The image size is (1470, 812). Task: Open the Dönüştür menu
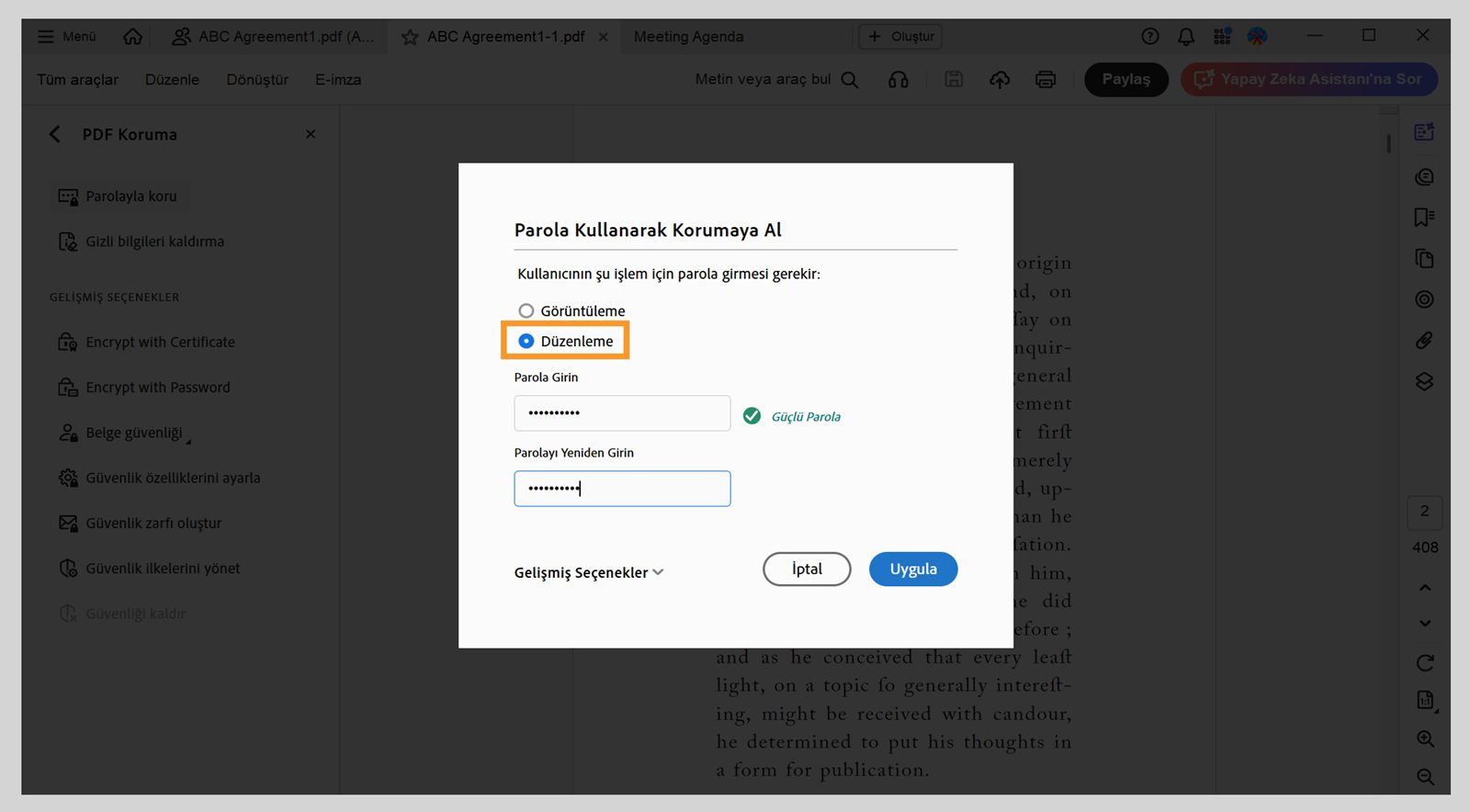pyautogui.click(x=257, y=80)
